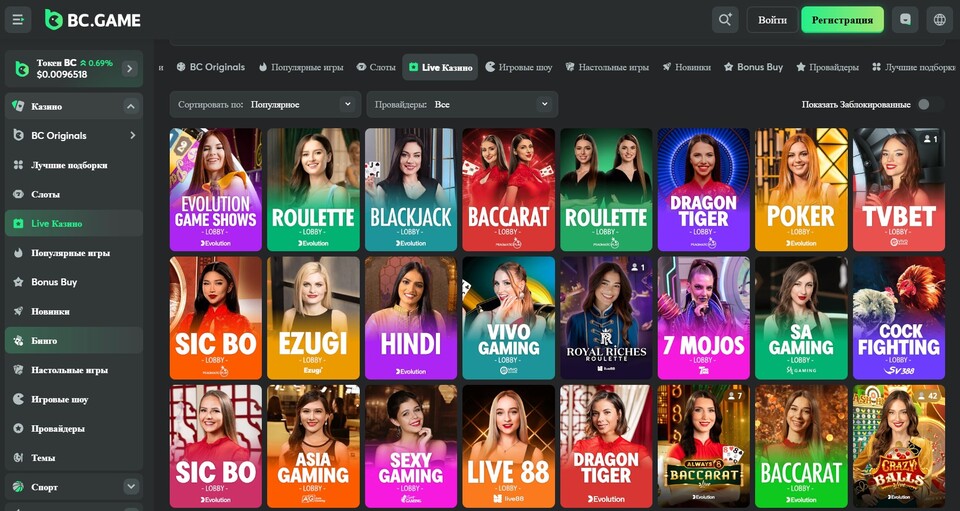Open the Poker lobby tile
The height and width of the screenshot is (511, 960).
click(801, 190)
